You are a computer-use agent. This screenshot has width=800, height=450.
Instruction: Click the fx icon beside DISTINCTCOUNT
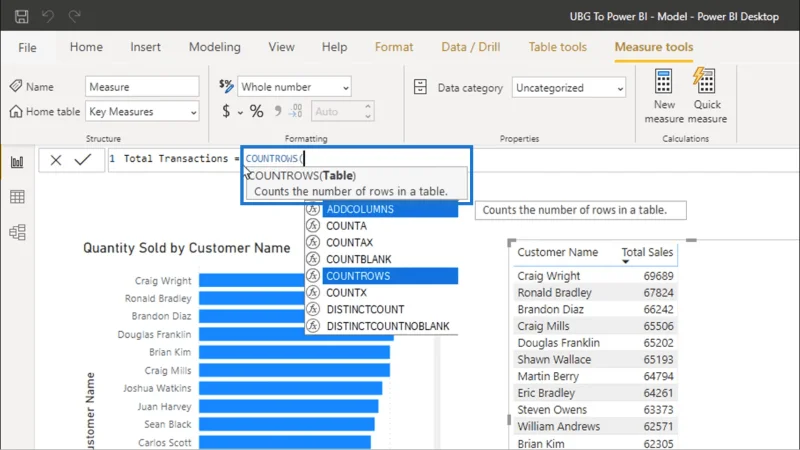click(313, 309)
